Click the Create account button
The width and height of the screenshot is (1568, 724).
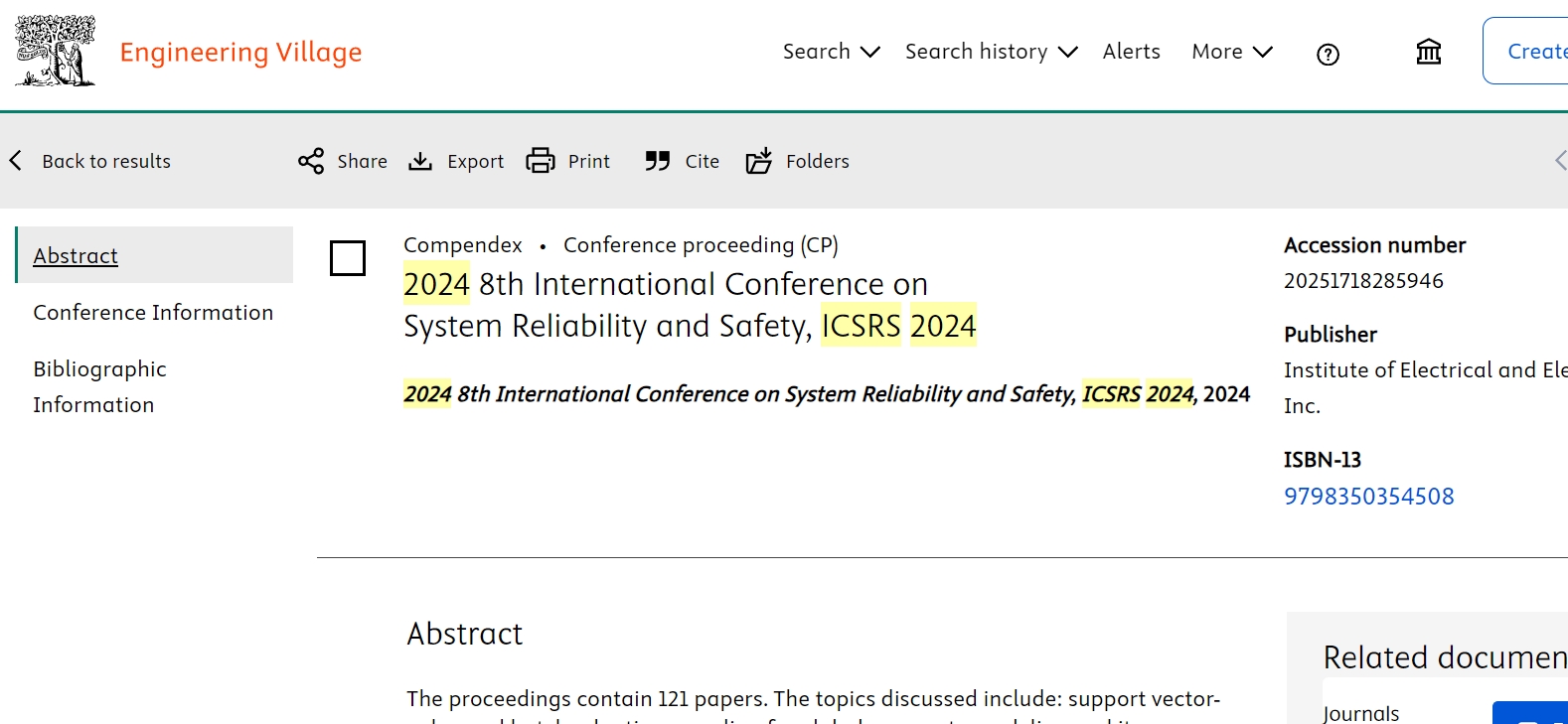[x=1530, y=52]
